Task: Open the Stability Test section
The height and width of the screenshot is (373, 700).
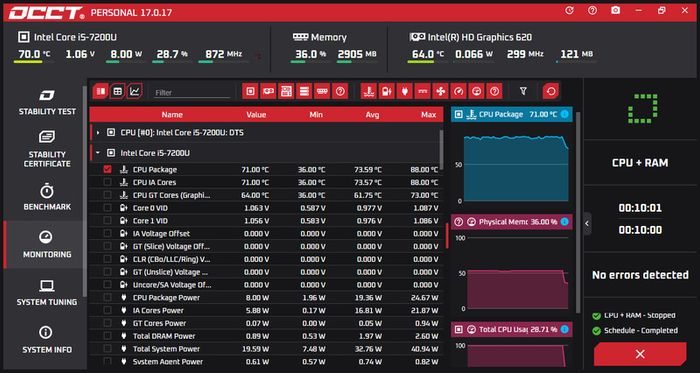Action: [47, 102]
